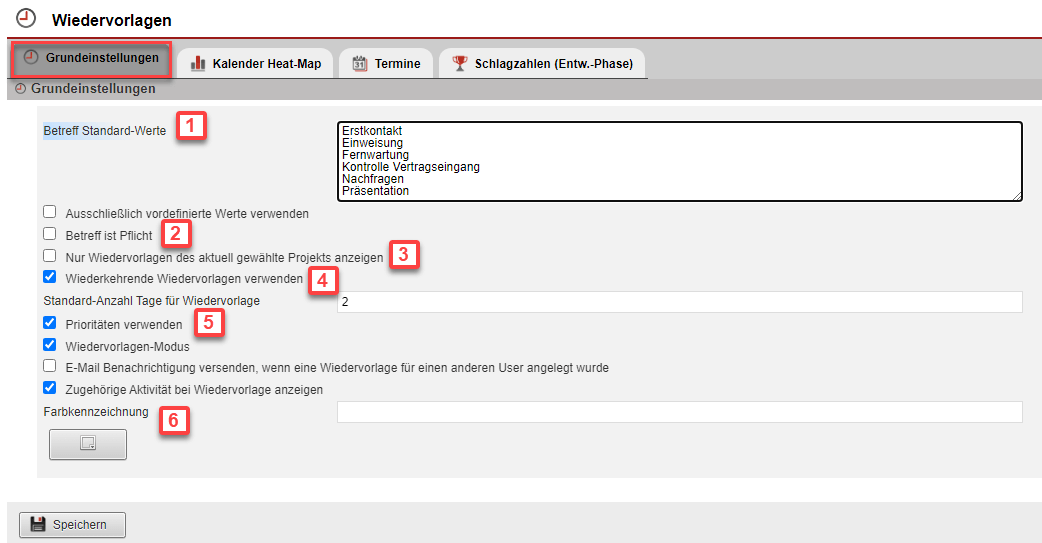
Task: Enable E-Mail Benachrichtigung versenden checkbox
Action: (50, 367)
